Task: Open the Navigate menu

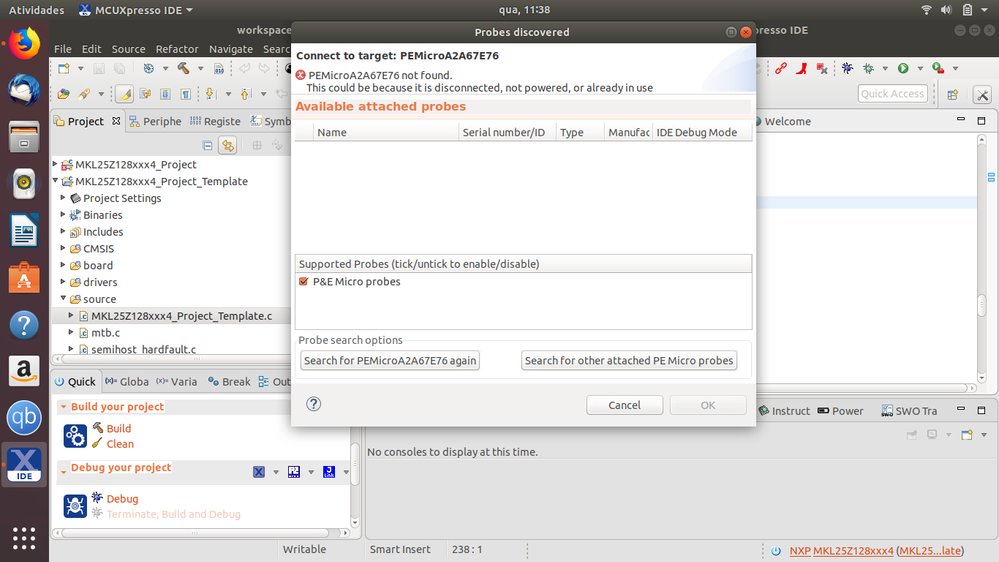Action: [231, 49]
